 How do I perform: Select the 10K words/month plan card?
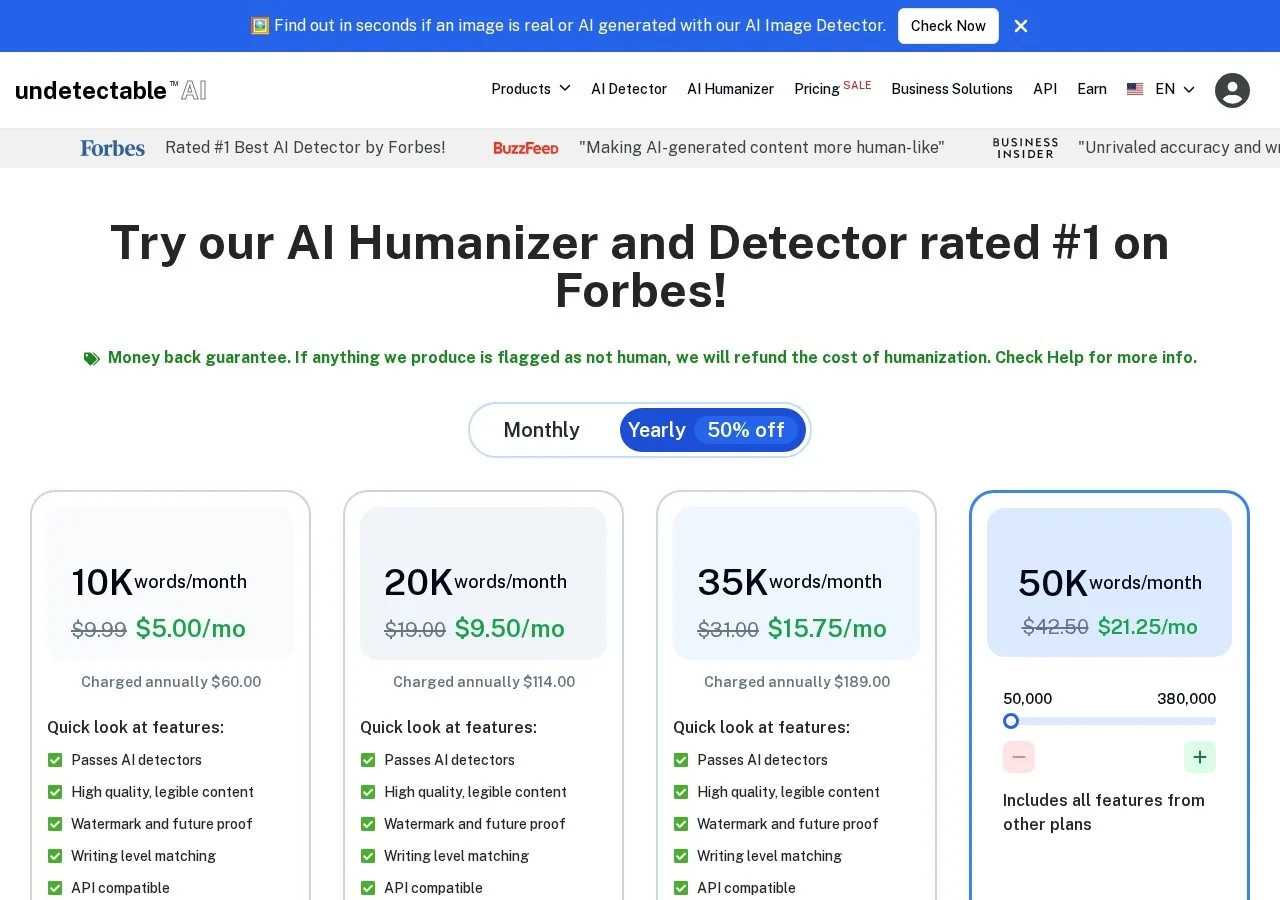click(170, 584)
